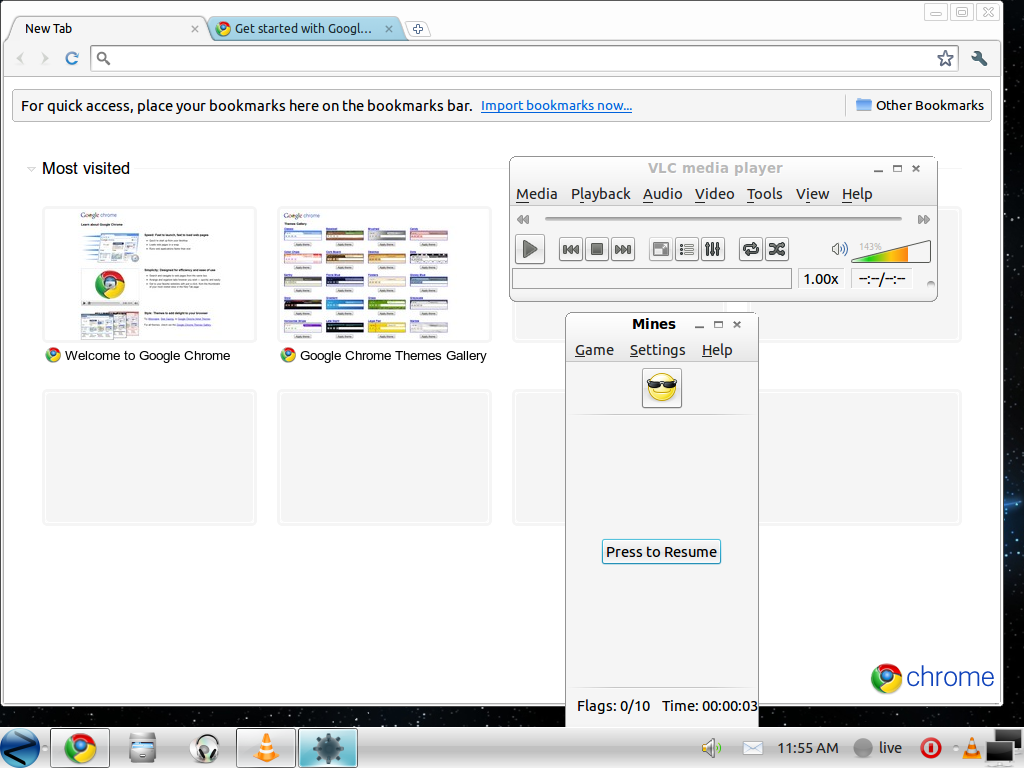Start playback with VLC play button
The height and width of the screenshot is (768, 1024).
530,249
